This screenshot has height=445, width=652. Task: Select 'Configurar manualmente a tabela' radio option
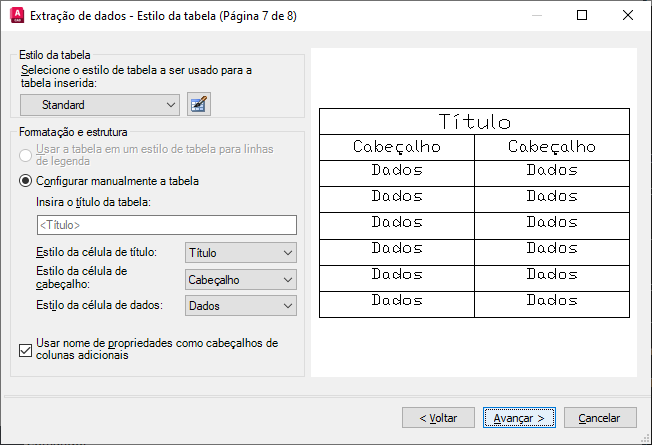pyautogui.click(x=26, y=181)
